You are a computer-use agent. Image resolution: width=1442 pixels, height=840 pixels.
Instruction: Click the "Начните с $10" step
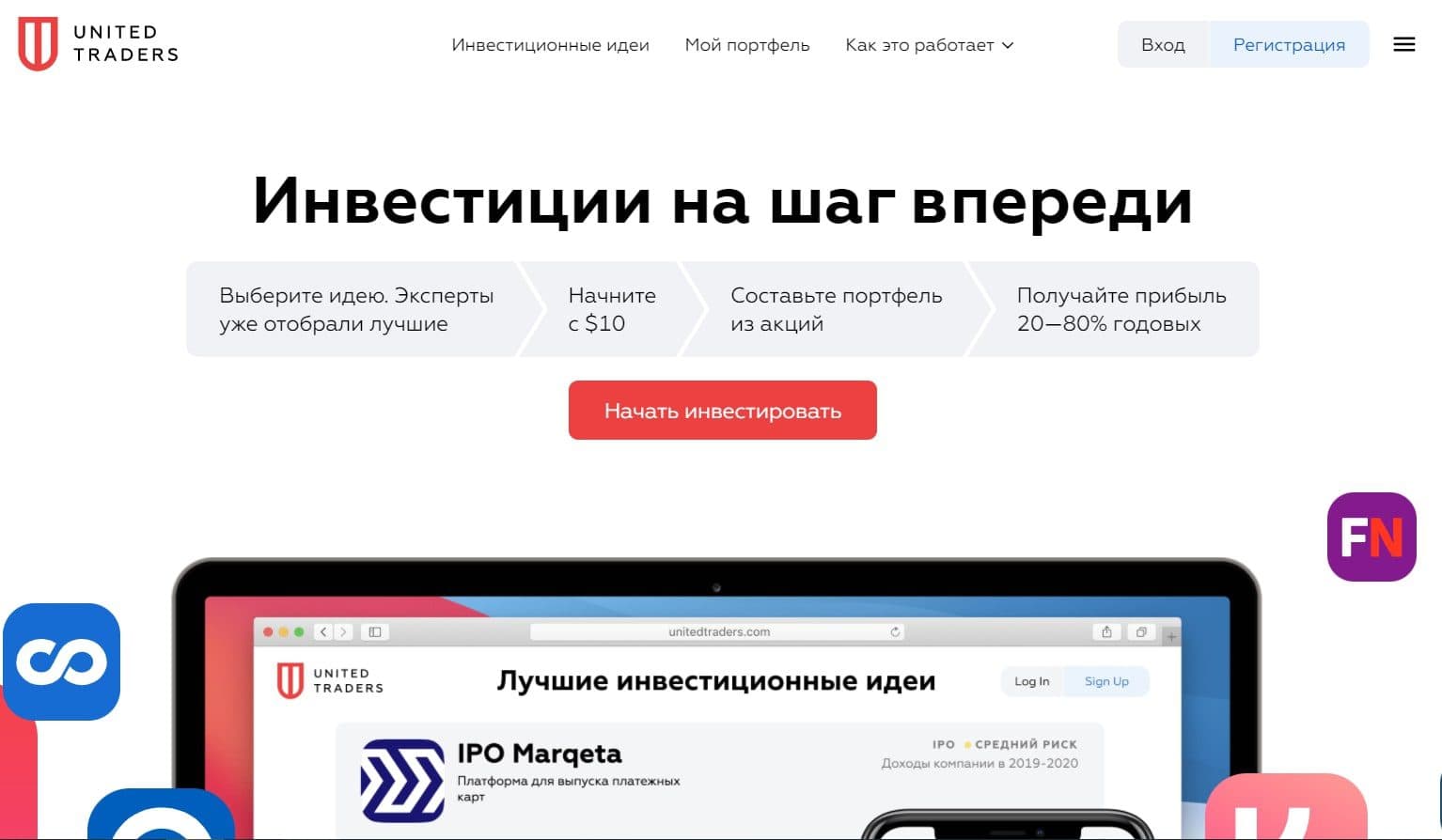tap(612, 309)
